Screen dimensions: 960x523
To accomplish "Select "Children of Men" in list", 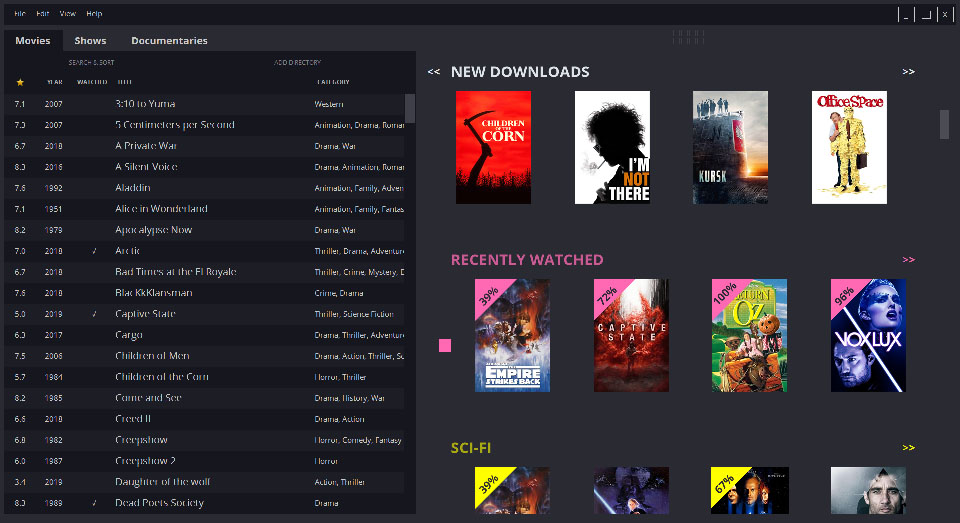I will (x=204, y=356).
